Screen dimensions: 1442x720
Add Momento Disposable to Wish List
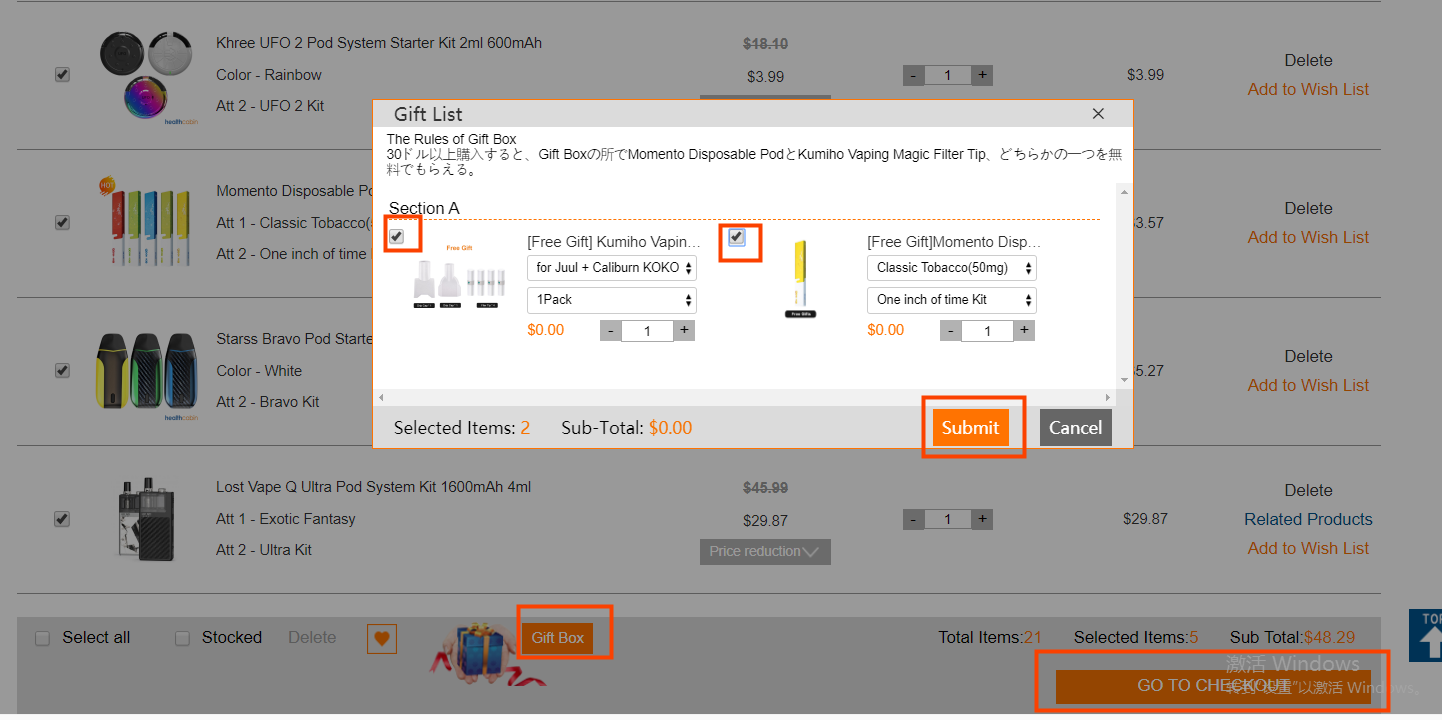pos(1308,238)
